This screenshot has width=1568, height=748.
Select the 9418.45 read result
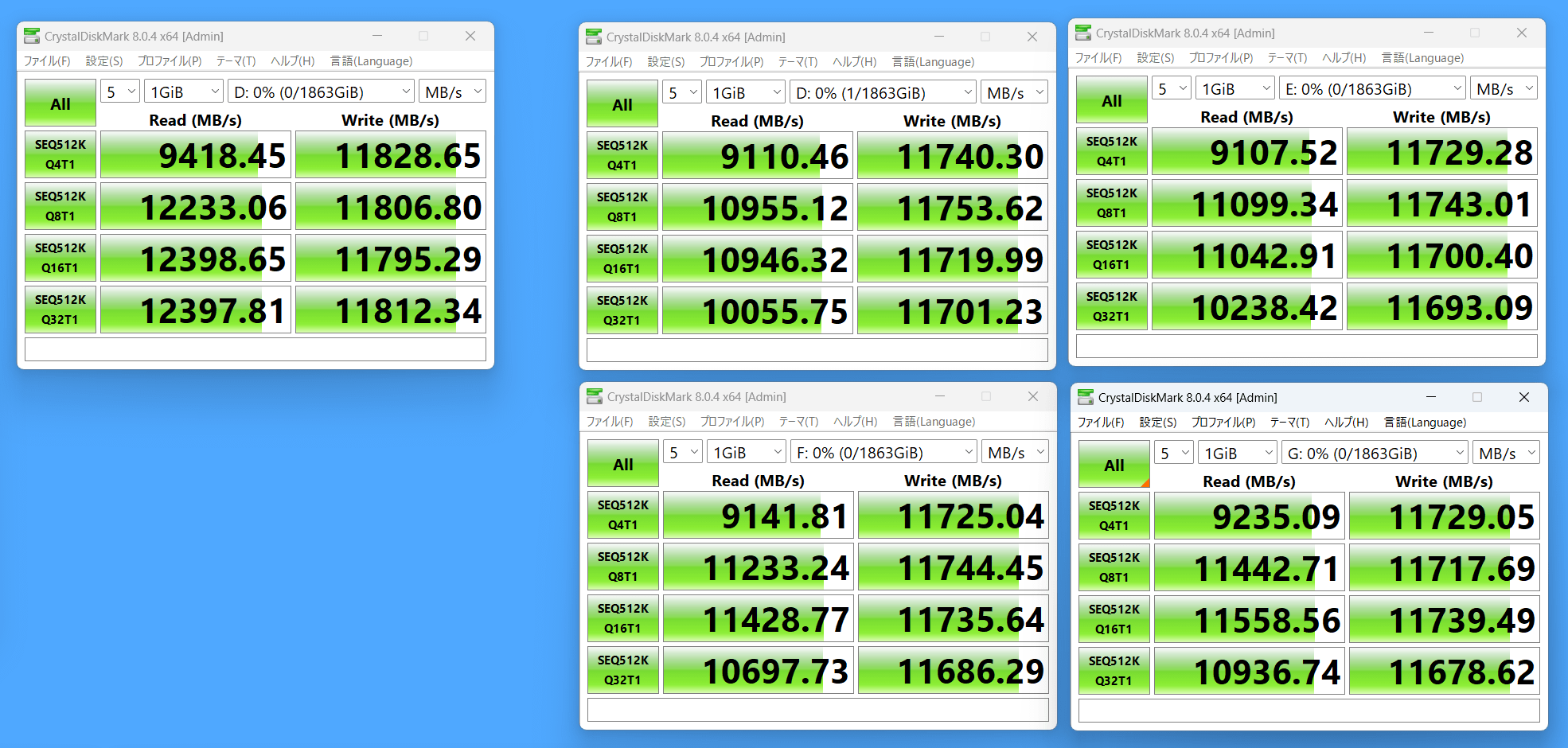(x=196, y=154)
